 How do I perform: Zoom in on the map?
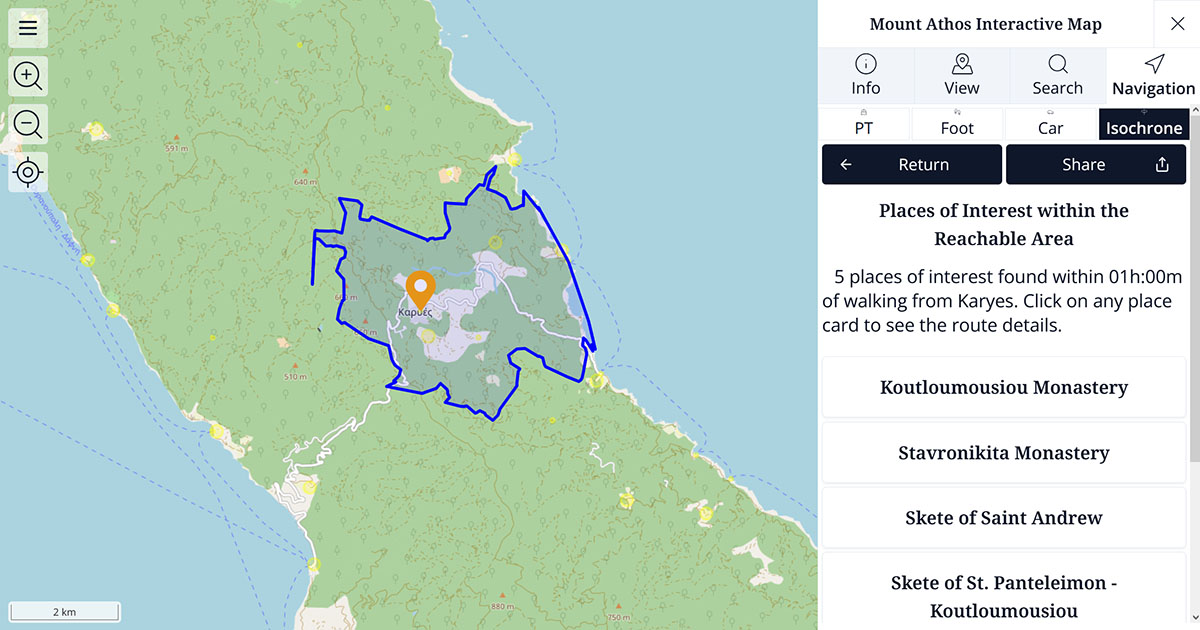[28, 75]
